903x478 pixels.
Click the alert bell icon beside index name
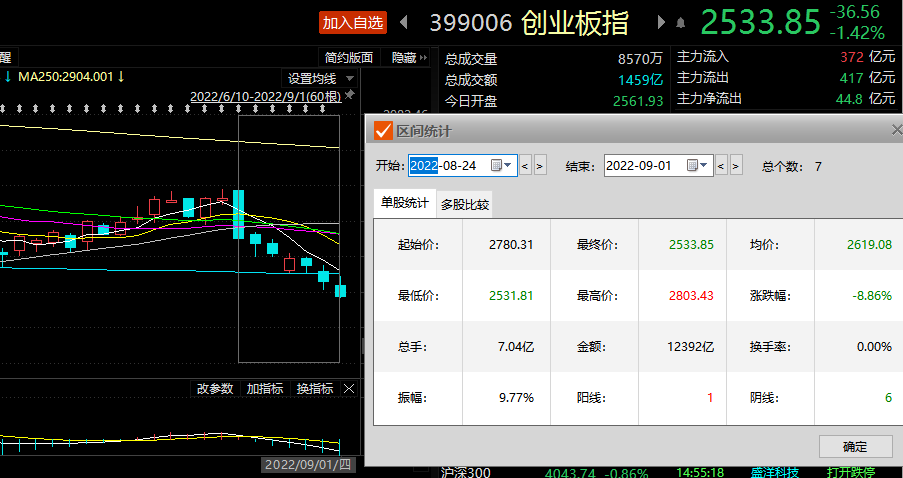coord(682,22)
